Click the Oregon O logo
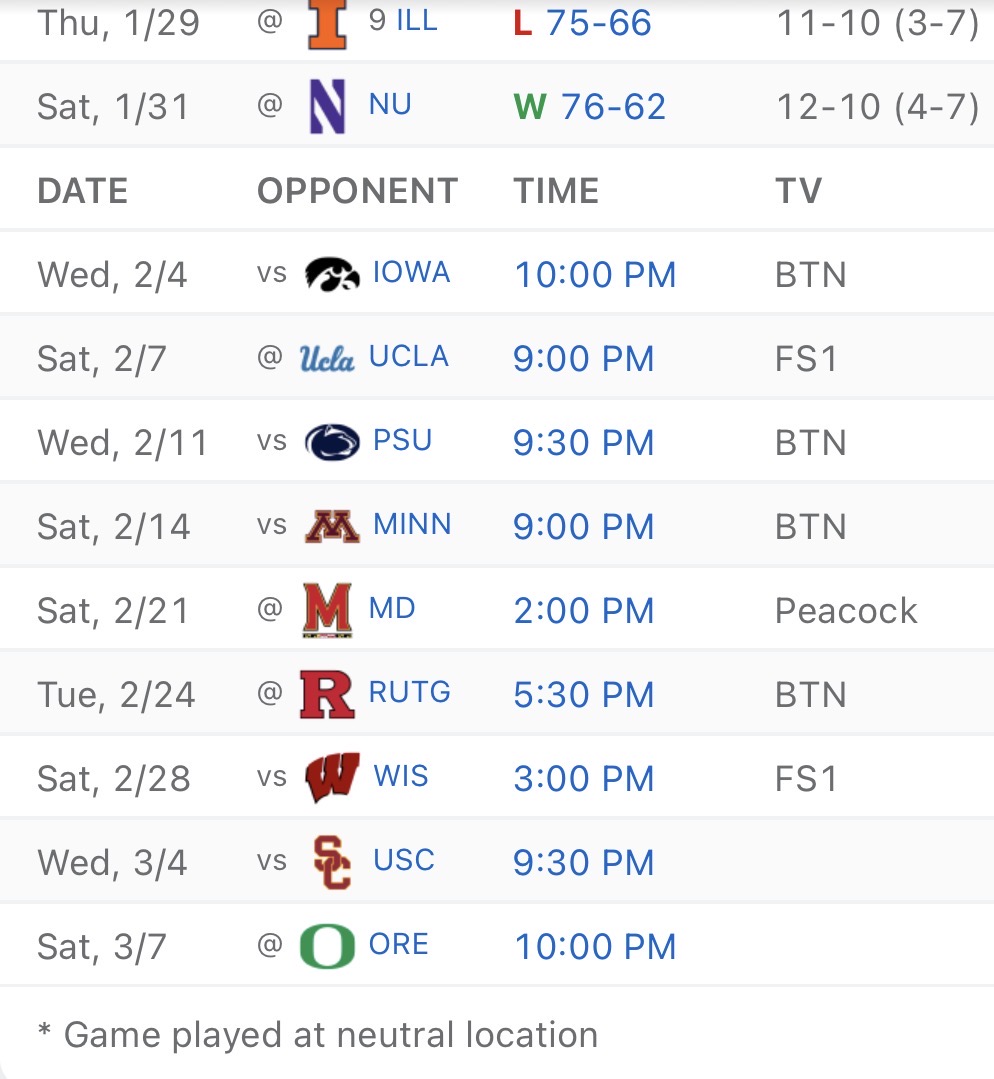This screenshot has height=1079, width=994. click(327, 946)
